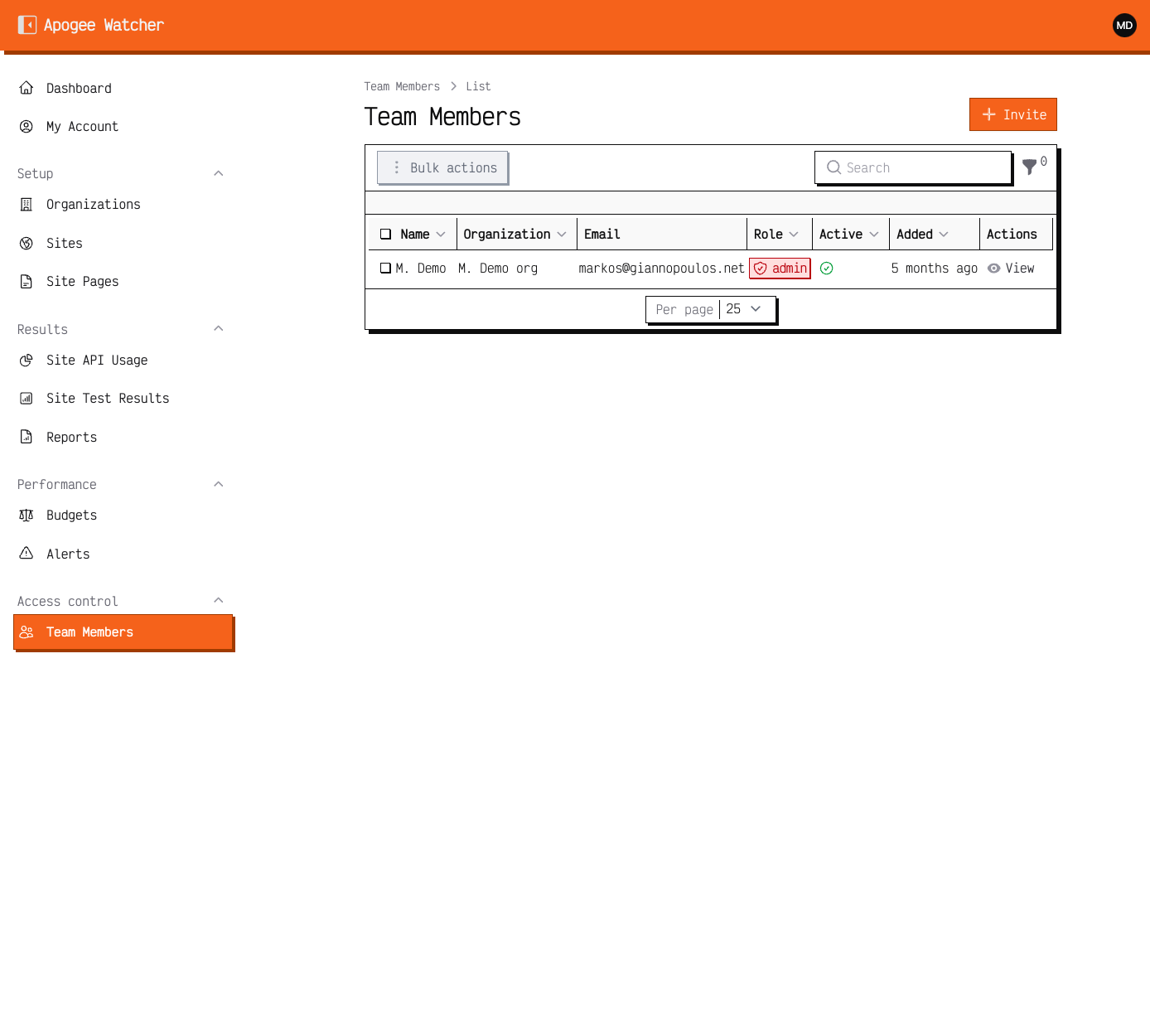Collapse the Performance sidebar section
Viewport: 1150px width, 1036px height.
point(219,484)
